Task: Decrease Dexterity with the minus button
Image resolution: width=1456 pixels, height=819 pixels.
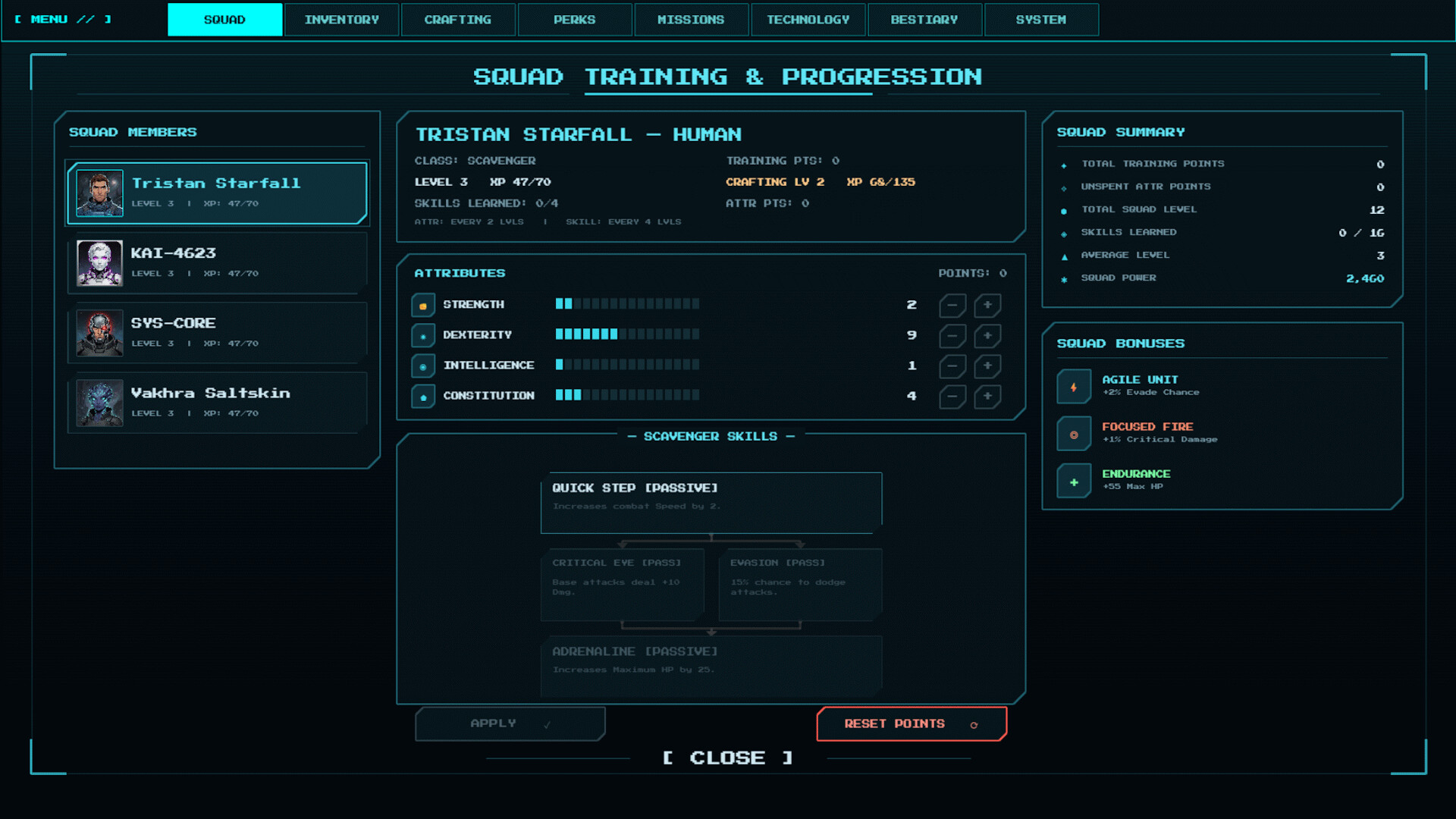Action: (952, 336)
